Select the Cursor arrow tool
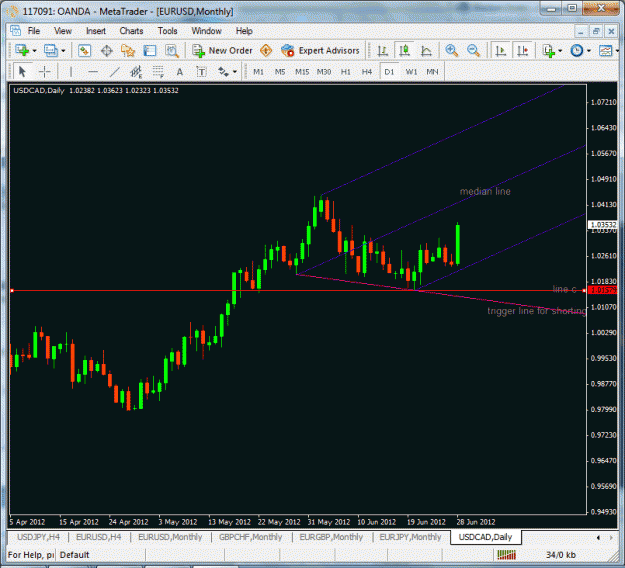The width and height of the screenshot is (625, 568). click(22, 72)
